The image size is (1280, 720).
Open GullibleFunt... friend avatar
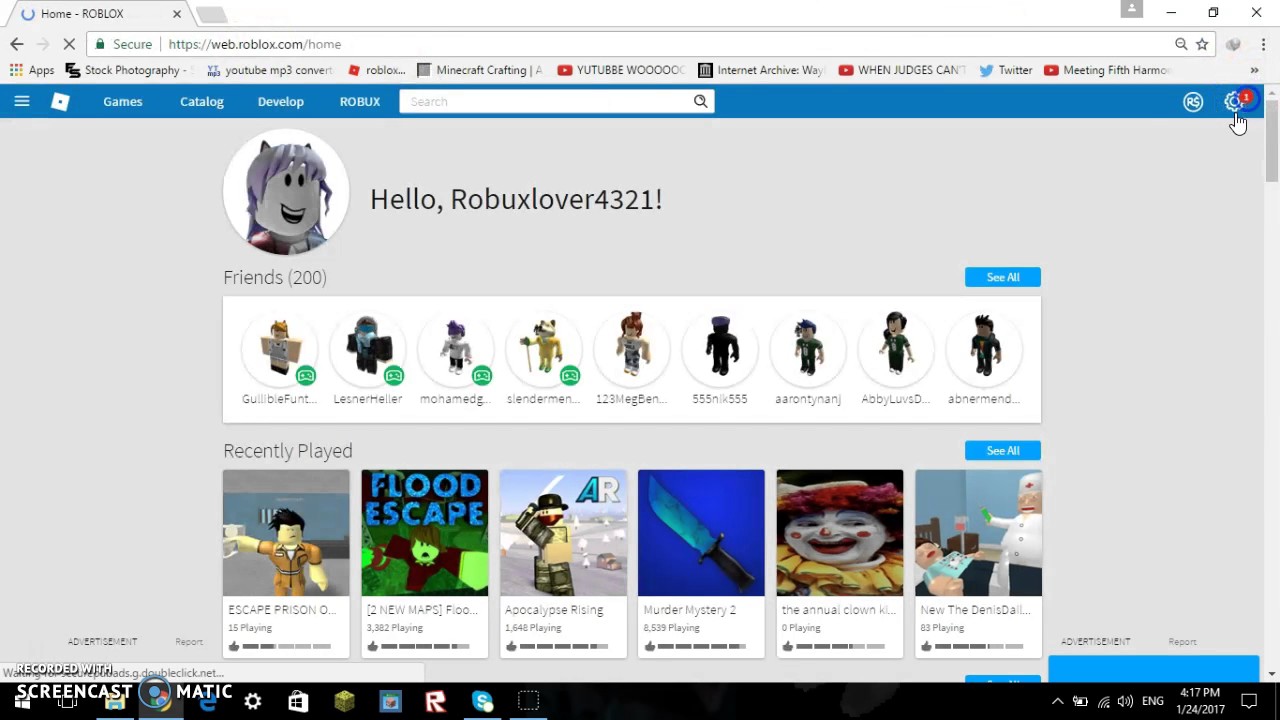click(x=279, y=348)
